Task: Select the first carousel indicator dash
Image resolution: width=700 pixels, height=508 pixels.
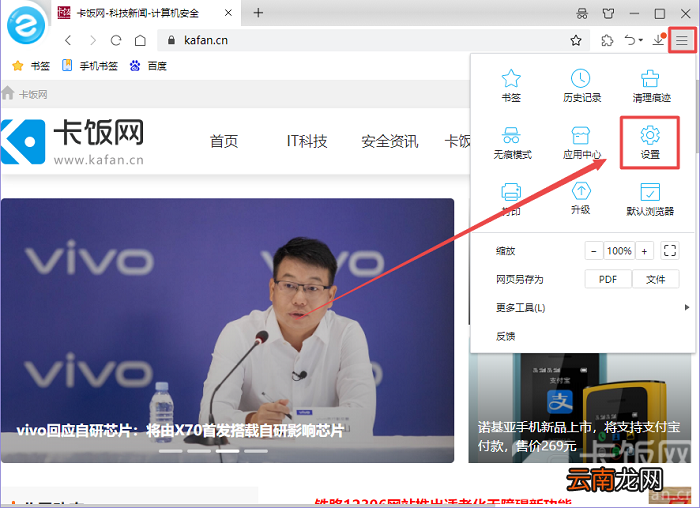Action: tap(171, 451)
